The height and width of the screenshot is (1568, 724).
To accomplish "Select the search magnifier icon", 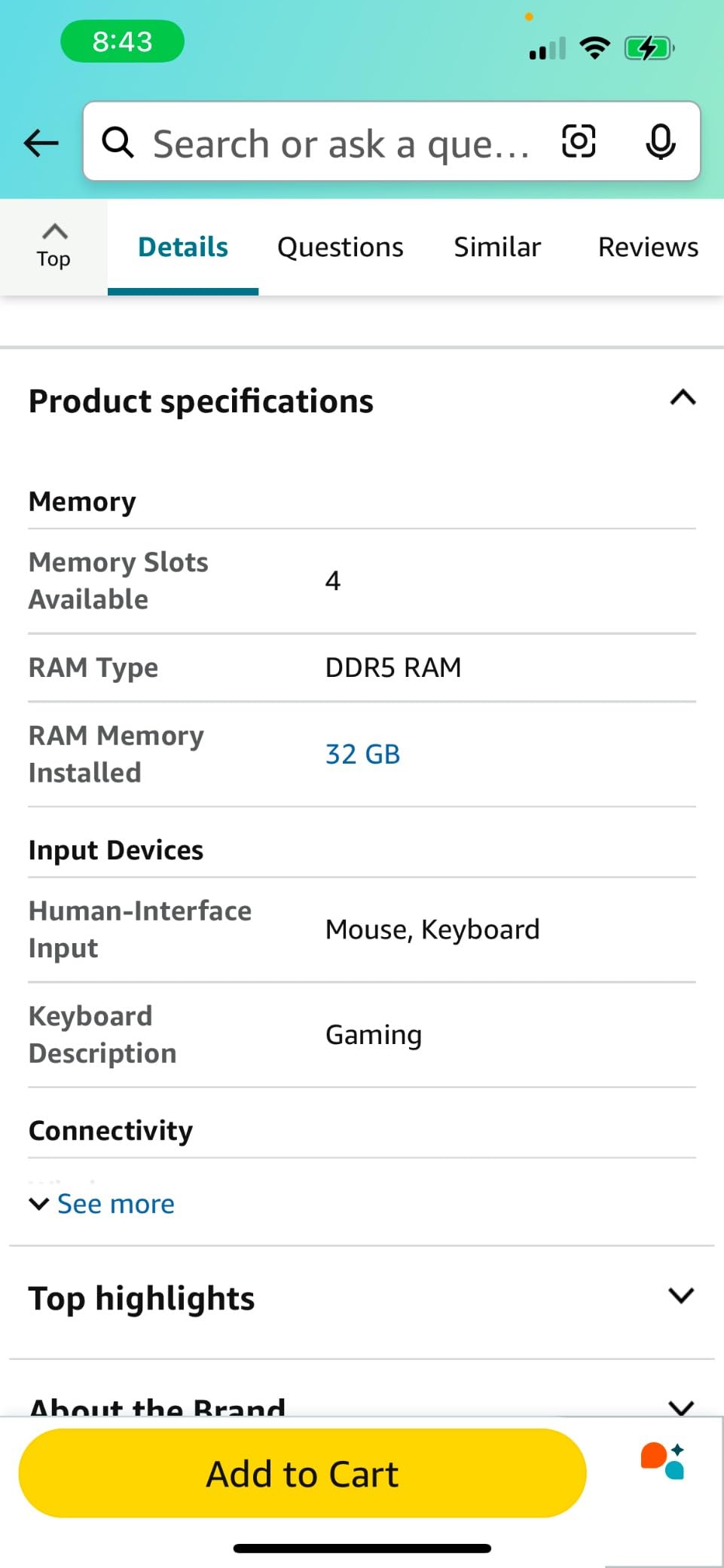I will click(118, 142).
